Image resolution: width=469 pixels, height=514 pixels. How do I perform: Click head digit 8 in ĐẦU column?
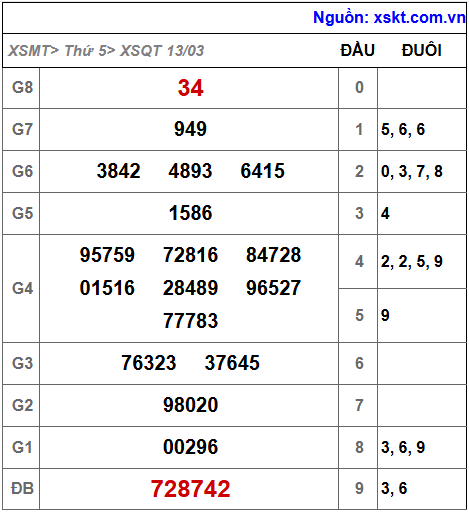click(x=359, y=447)
